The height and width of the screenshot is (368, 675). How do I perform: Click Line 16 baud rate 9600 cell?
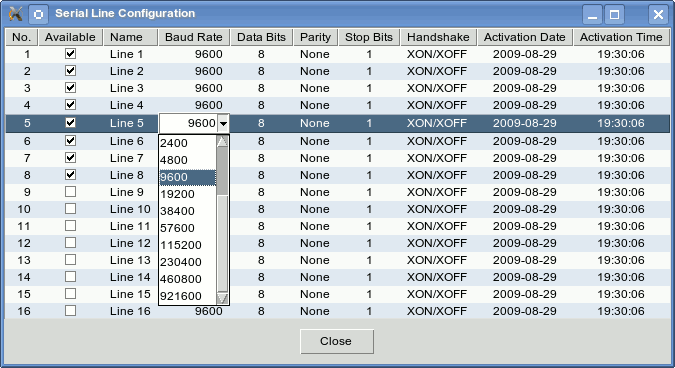click(194, 311)
